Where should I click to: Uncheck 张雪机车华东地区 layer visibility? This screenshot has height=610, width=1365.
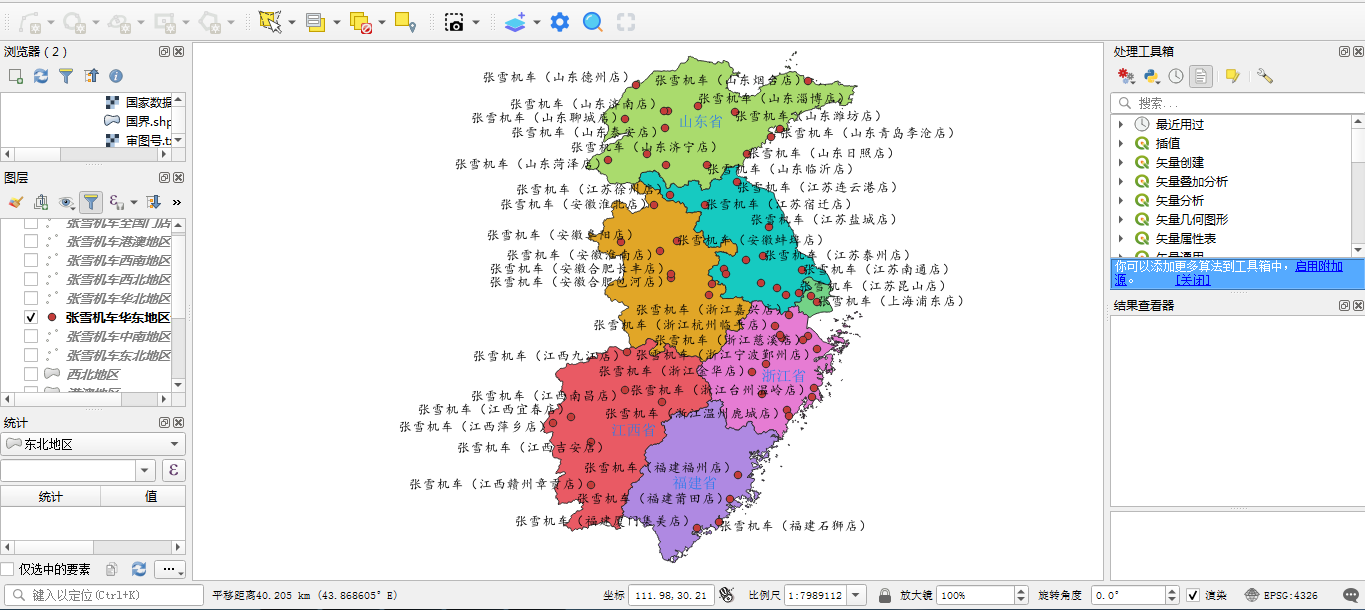(x=31, y=317)
